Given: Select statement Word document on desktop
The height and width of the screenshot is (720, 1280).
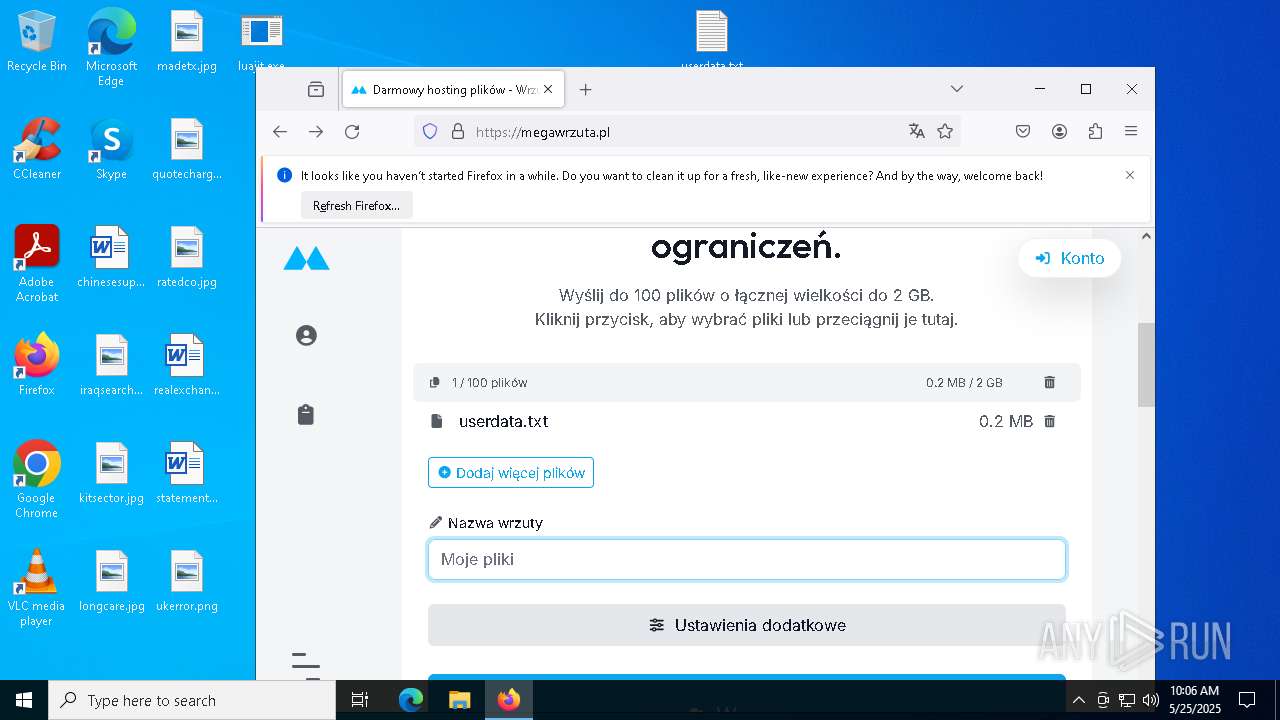Looking at the screenshot, I should tap(187, 473).
